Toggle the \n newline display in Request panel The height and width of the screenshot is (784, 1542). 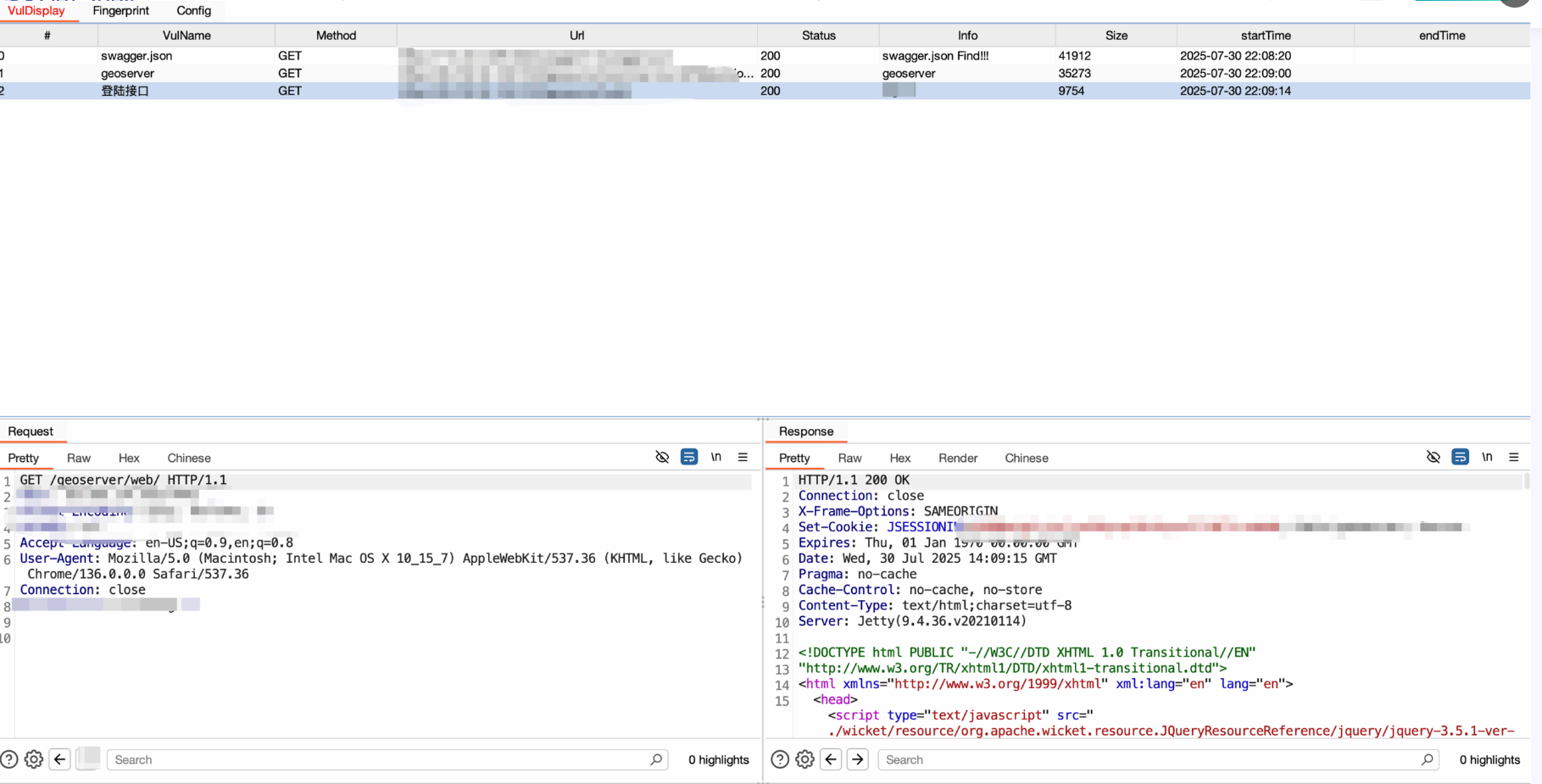point(715,457)
